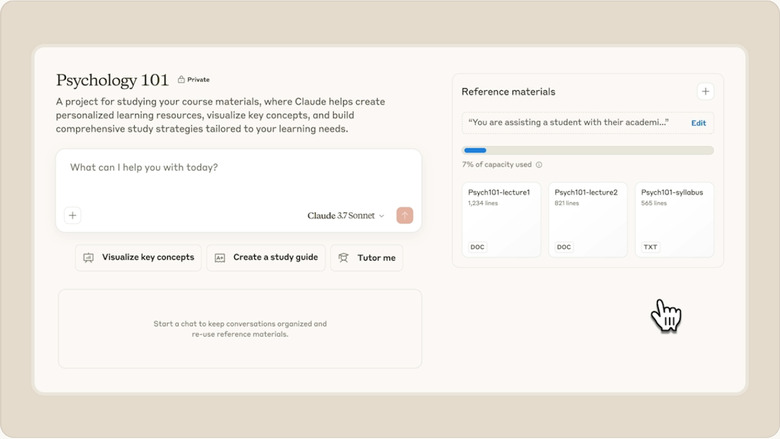Click the capacity used info icon

[x=539, y=165]
